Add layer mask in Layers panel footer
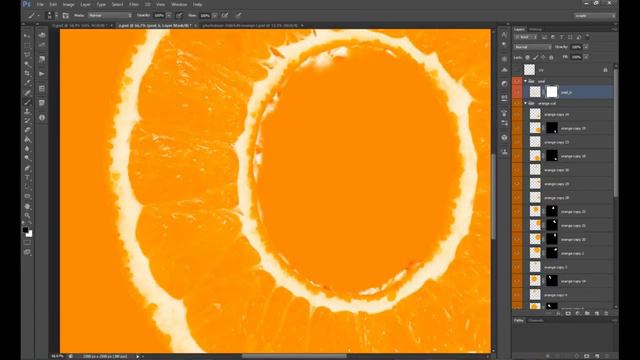 pos(568,313)
